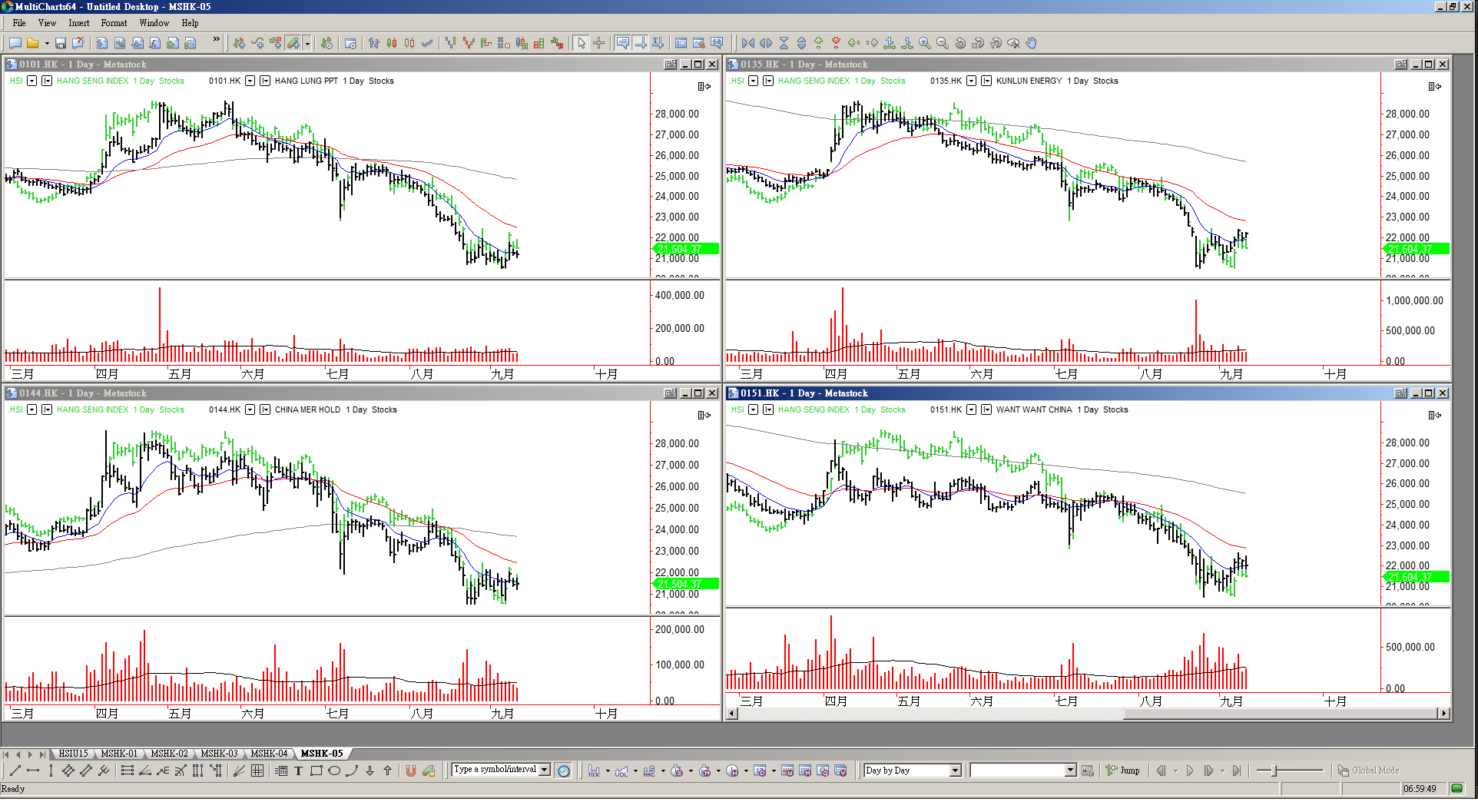
Task: Open the symbol/interval dropdown arrow
Action: pos(545,770)
